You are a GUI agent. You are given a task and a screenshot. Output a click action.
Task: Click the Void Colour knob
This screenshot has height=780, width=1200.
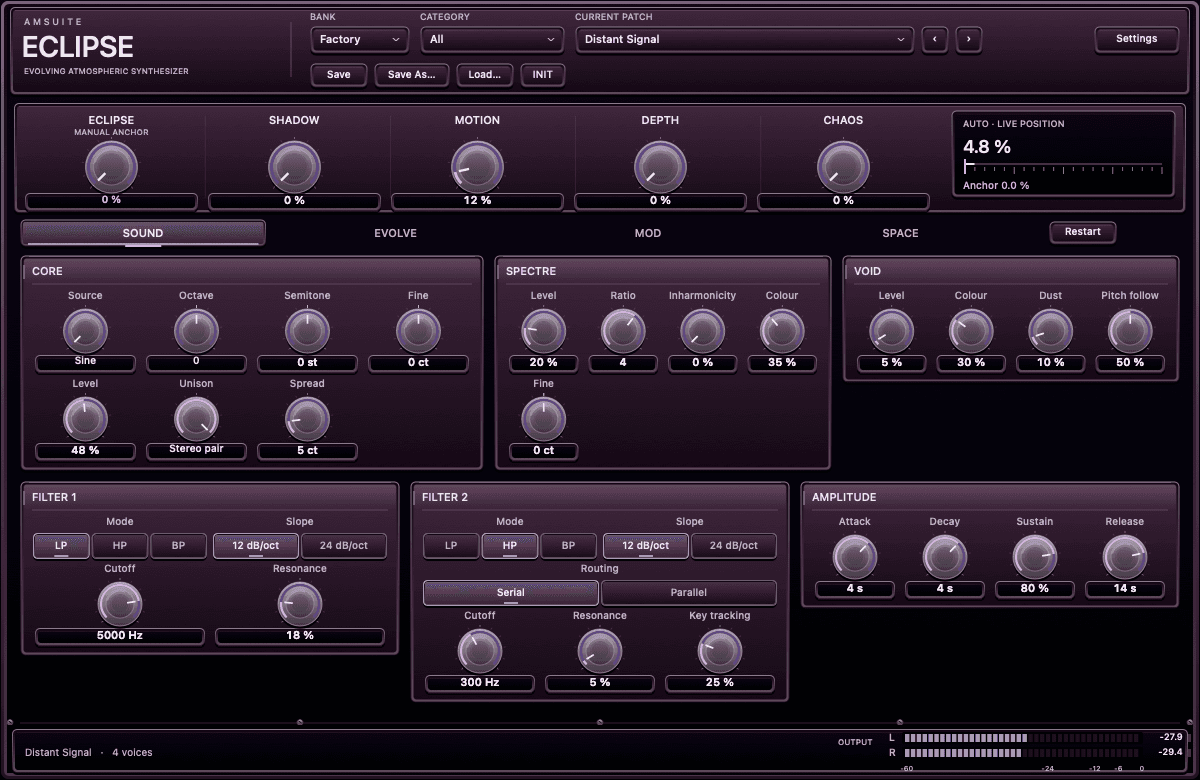coord(971,330)
